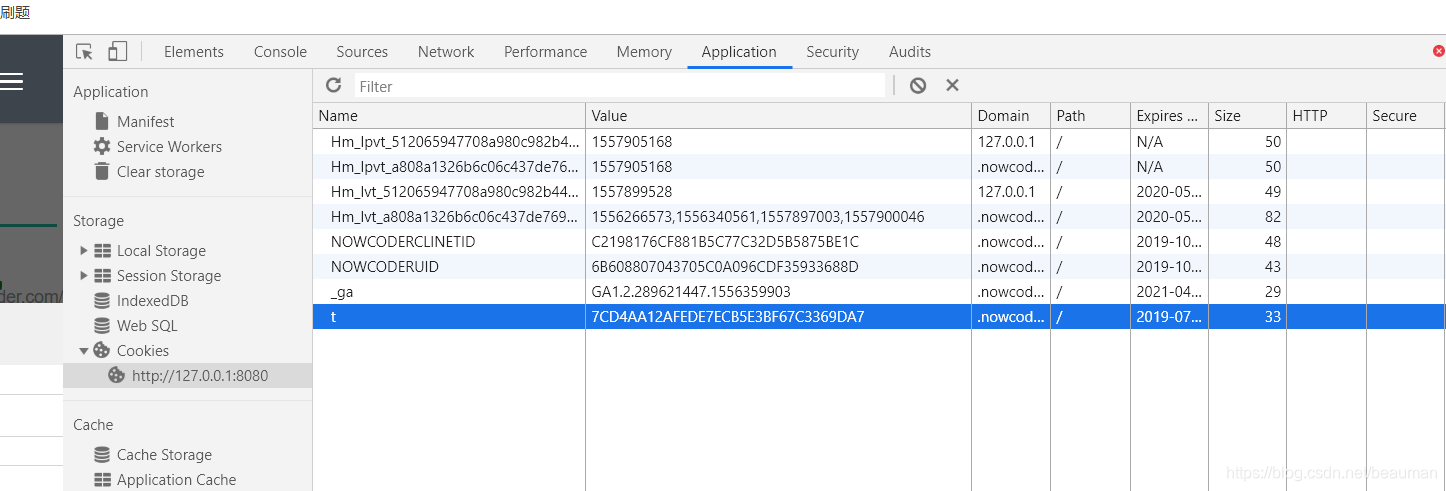
Task: Switch to the Elements tab
Action: (194, 52)
